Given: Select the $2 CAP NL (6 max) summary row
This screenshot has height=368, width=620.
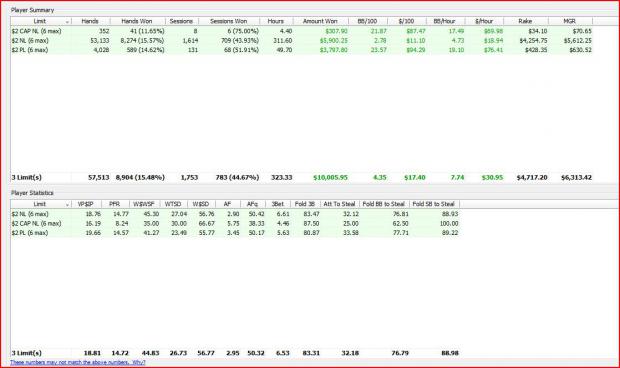Looking at the screenshot, I should [x=301, y=31].
